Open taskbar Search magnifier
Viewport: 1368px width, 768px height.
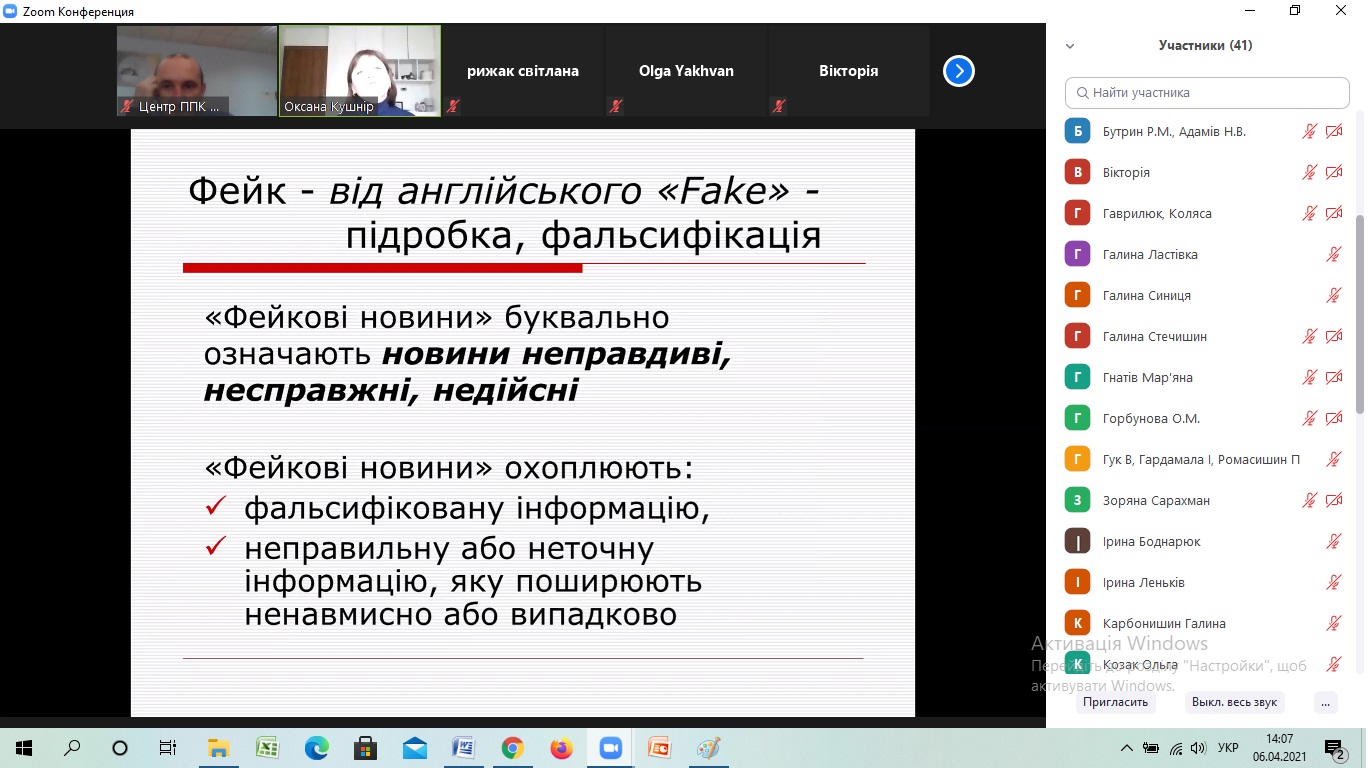[x=72, y=748]
